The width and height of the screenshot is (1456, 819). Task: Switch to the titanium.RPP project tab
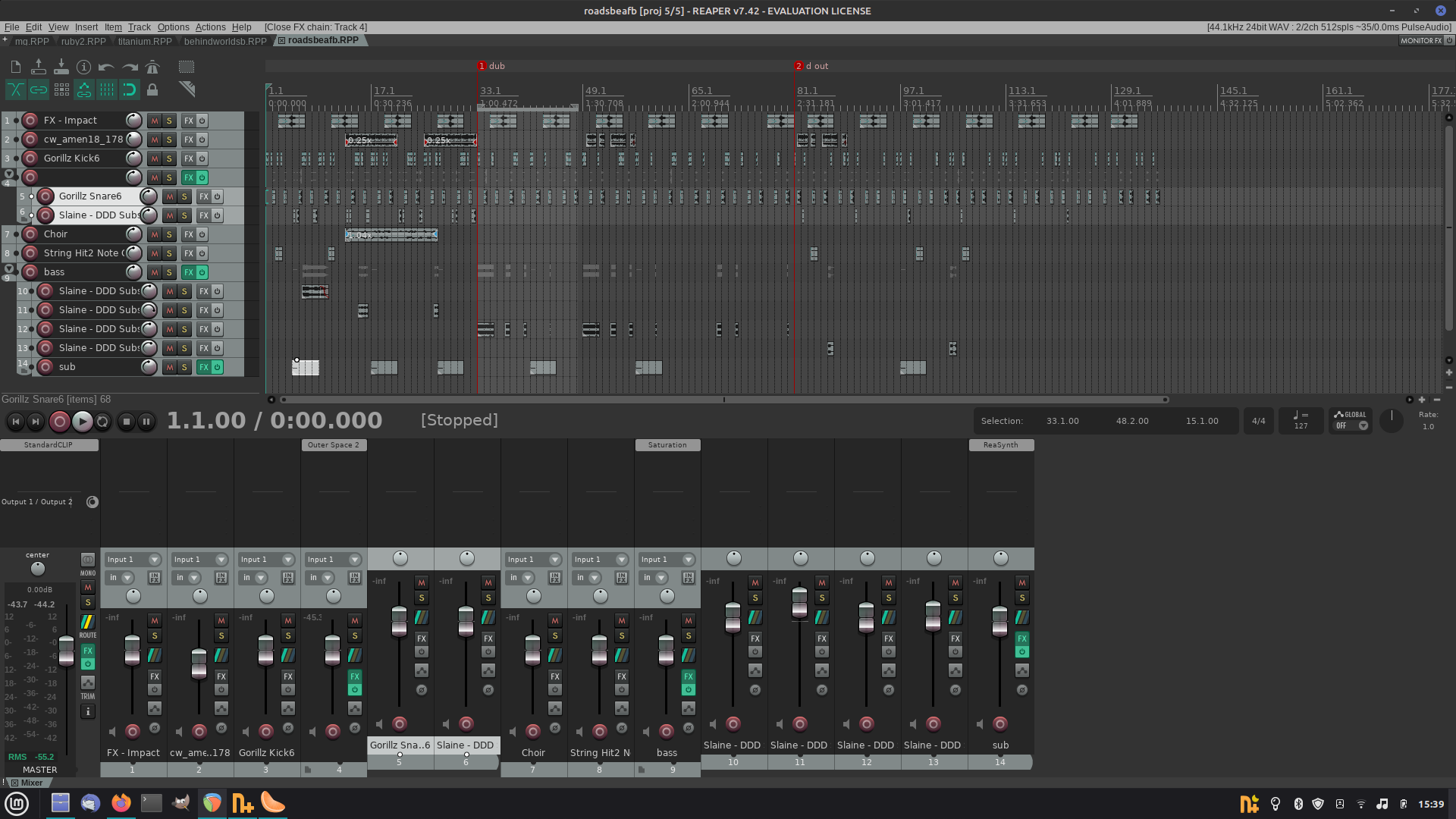click(145, 41)
